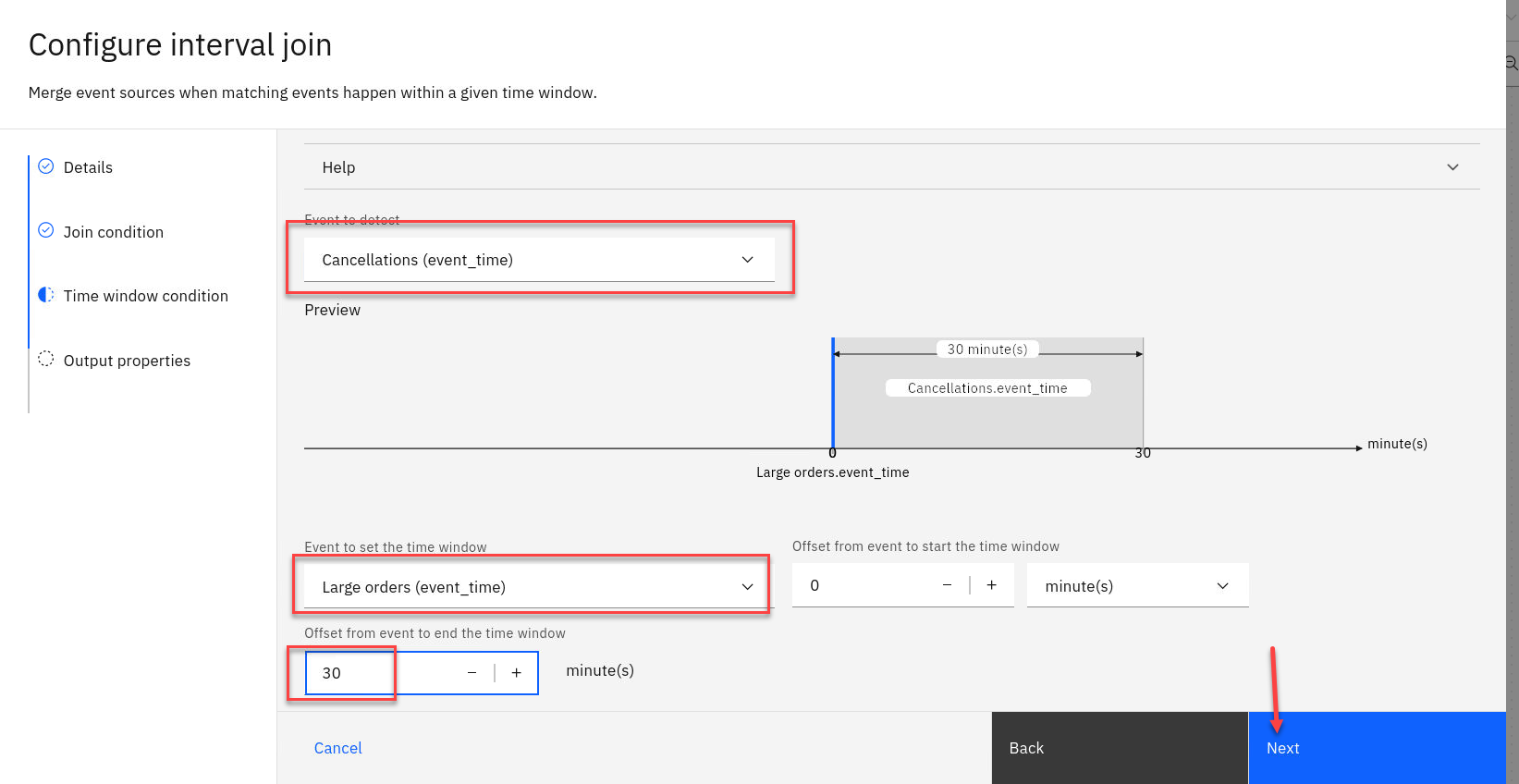Image resolution: width=1519 pixels, height=784 pixels.
Task: Click the Details step checkmark icon
Action: [45, 166]
